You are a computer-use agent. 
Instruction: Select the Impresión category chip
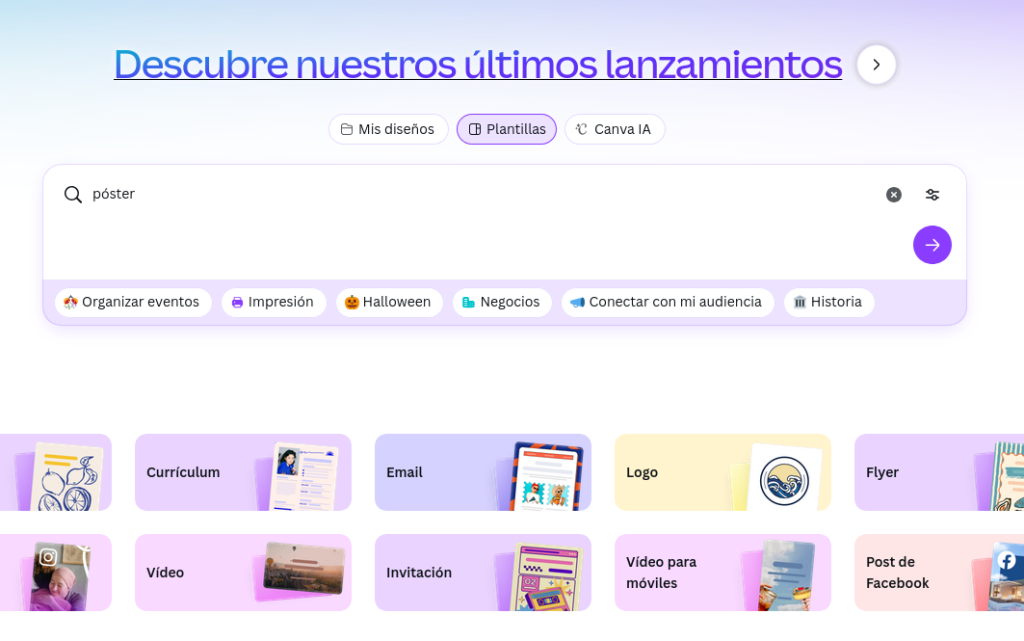tap(273, 302)
